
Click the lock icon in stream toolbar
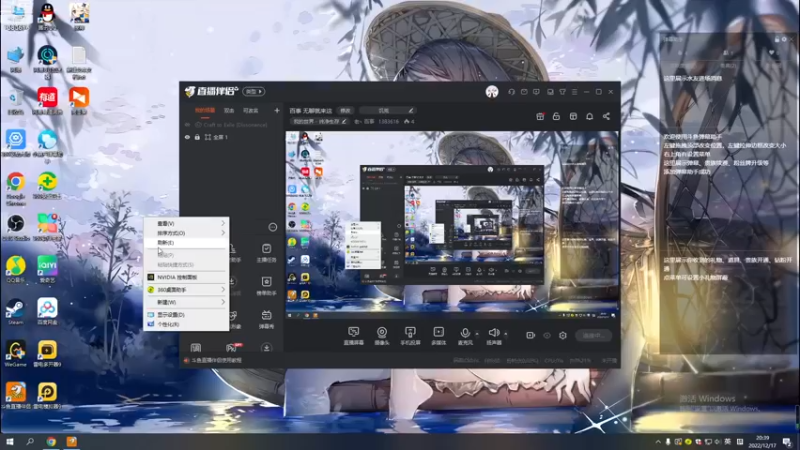(x=556, y=116)
